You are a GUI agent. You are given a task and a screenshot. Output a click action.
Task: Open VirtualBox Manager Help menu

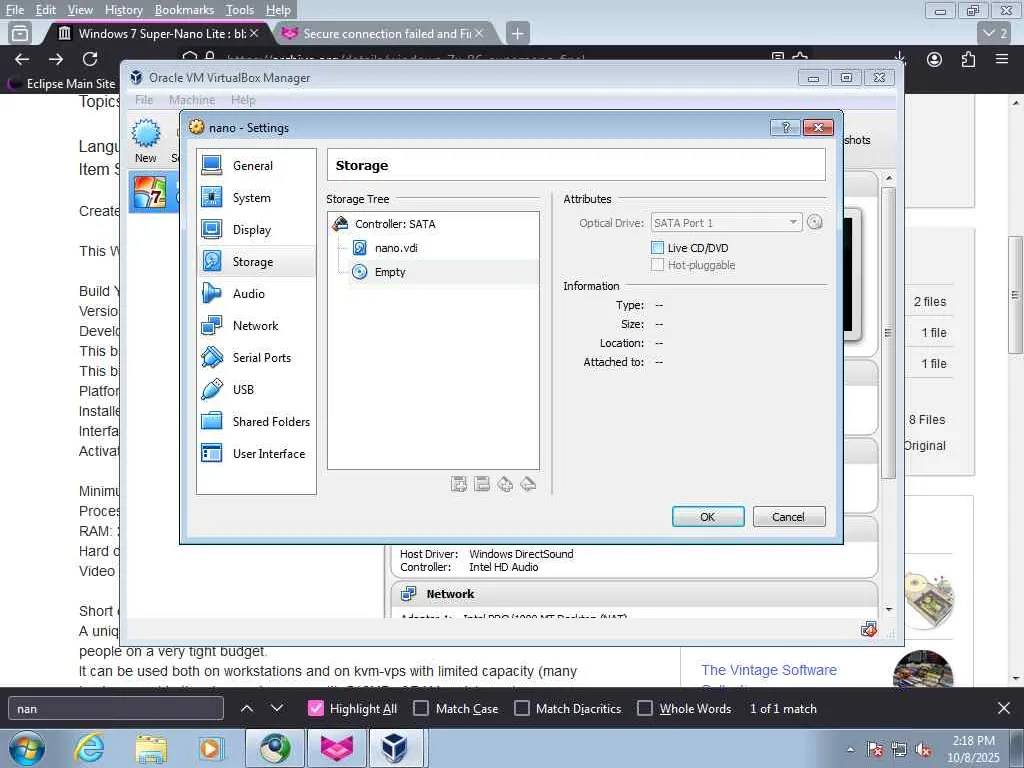click(x=243, y=100)
